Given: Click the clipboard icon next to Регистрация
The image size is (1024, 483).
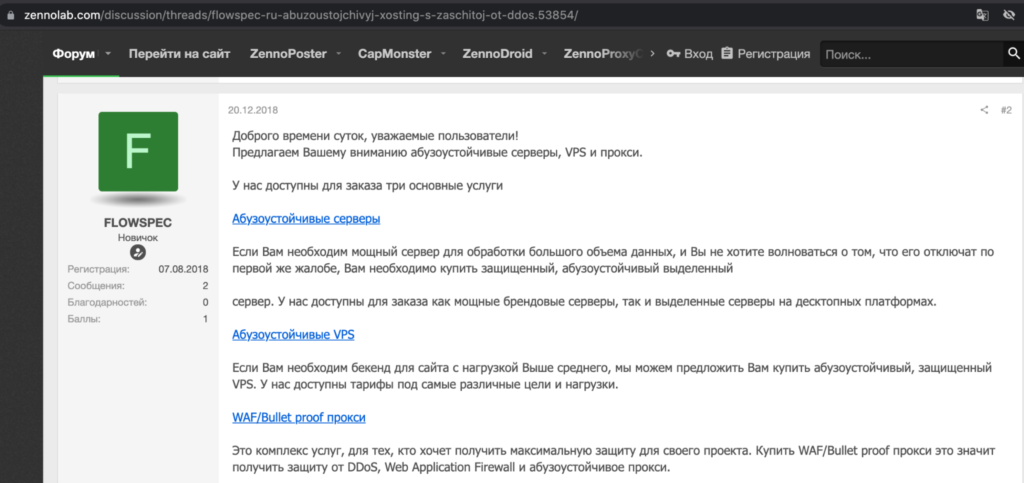Looking at the screenshot, I should click(x=727, y=54).
